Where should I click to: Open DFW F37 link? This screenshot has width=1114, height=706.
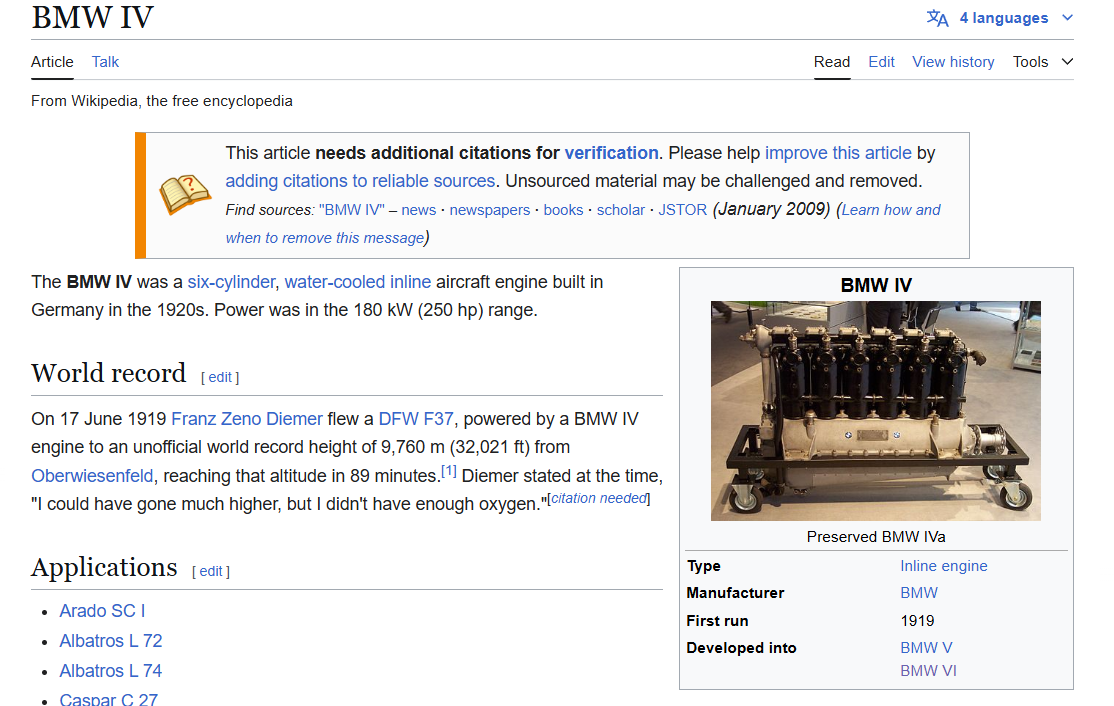pyautogui.click(x=416, y=419)
